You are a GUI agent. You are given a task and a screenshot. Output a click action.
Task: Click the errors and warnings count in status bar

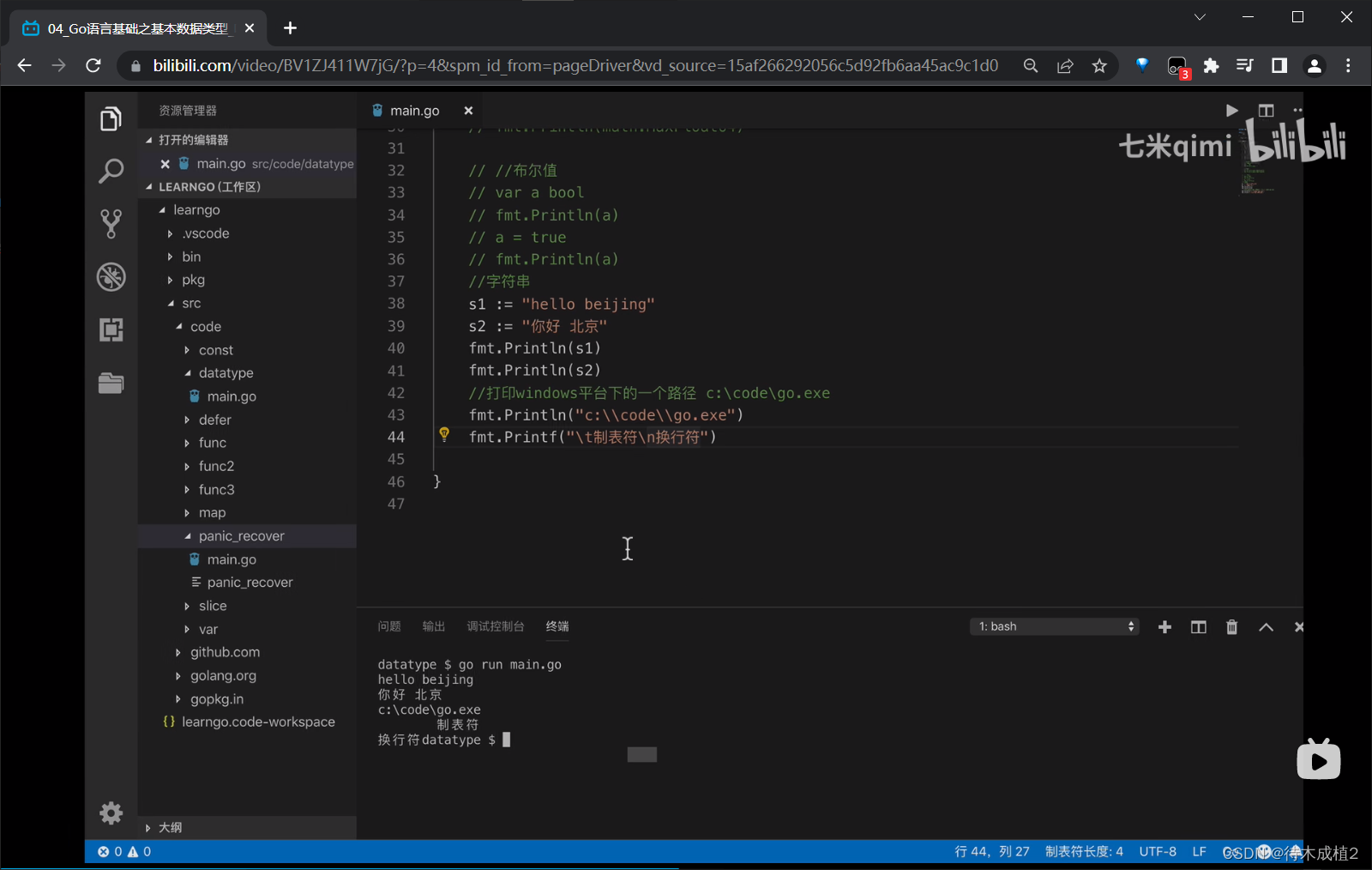click(124, 851)
